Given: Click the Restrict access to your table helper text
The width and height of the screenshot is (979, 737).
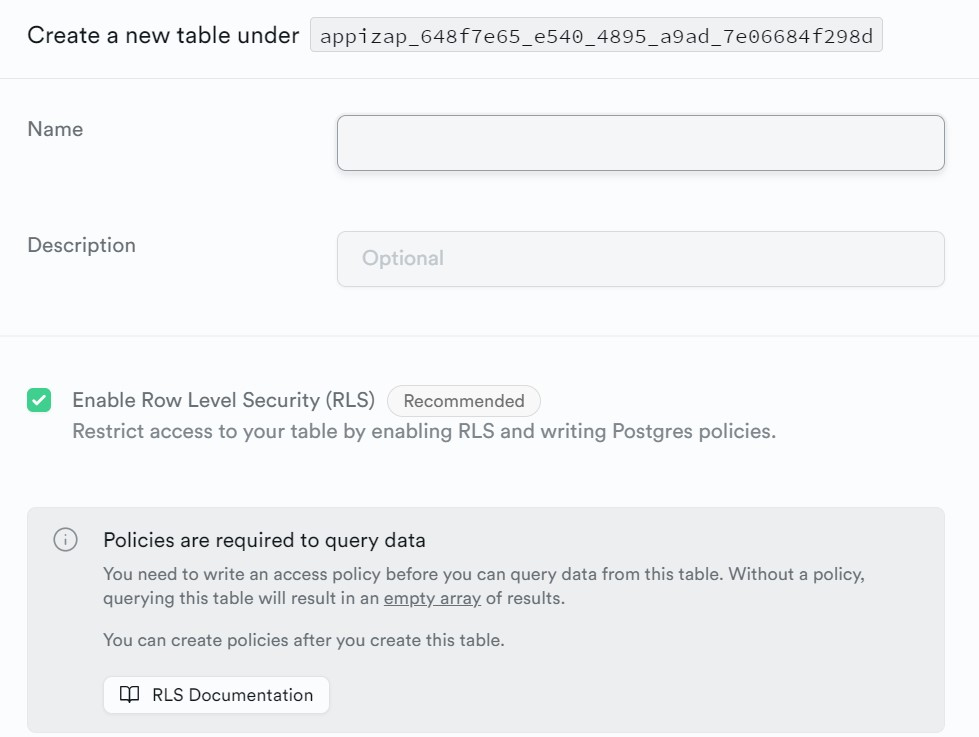Looking at the screenshot, I should point(424,431).
